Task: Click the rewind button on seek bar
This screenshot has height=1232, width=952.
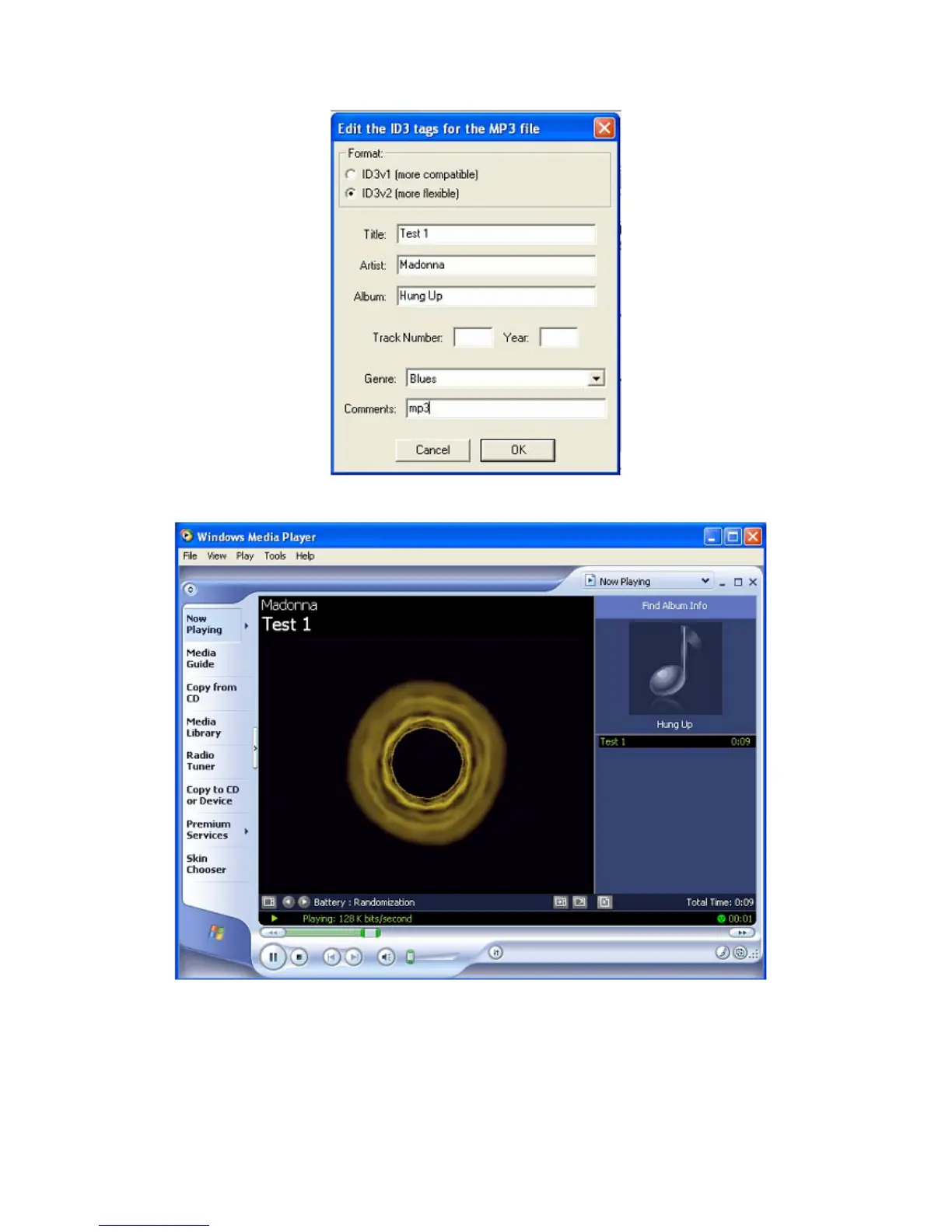Action: pos(272,933)
